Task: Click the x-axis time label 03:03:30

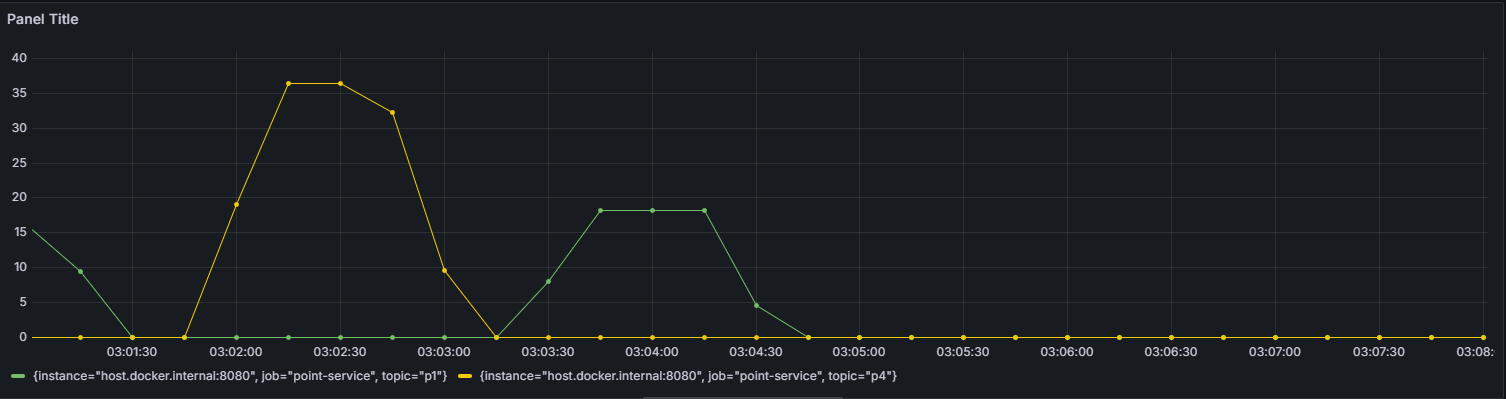Action: tap(548, 352)
